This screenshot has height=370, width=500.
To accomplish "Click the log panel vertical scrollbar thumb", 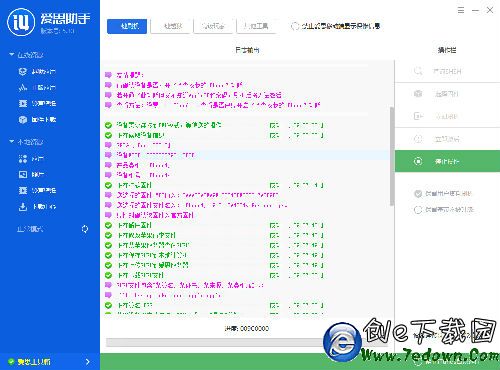I will pos(392,156).
